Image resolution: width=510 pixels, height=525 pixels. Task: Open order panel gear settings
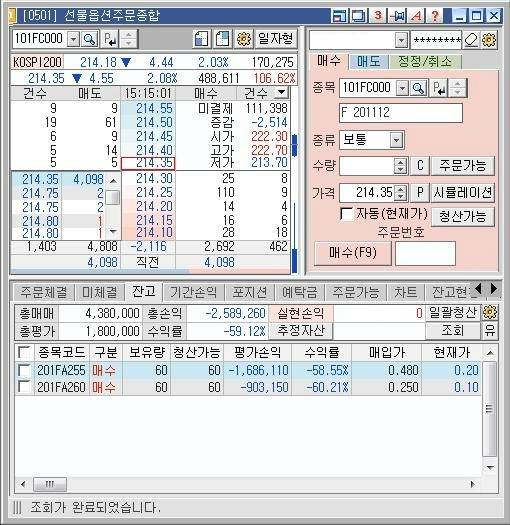point(489,41)
